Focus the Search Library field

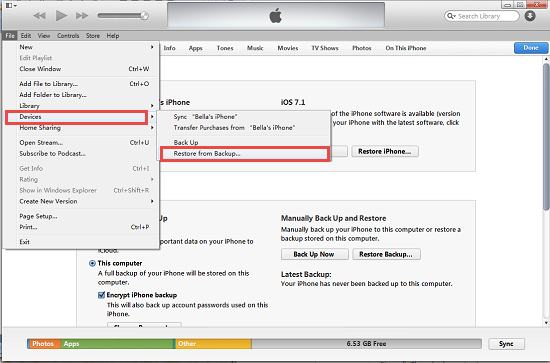482,16
